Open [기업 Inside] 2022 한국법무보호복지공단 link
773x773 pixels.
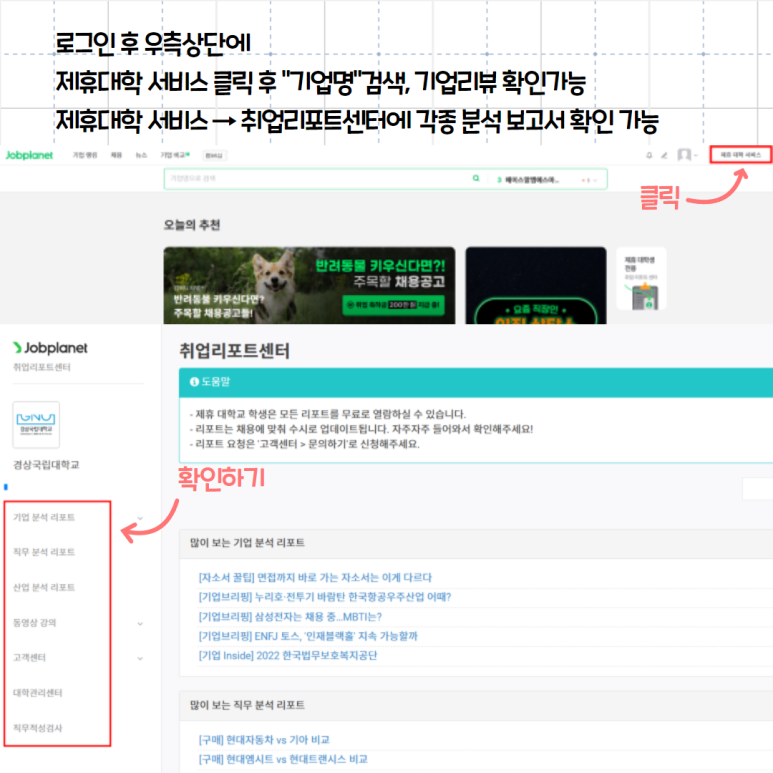coord(288,655)
